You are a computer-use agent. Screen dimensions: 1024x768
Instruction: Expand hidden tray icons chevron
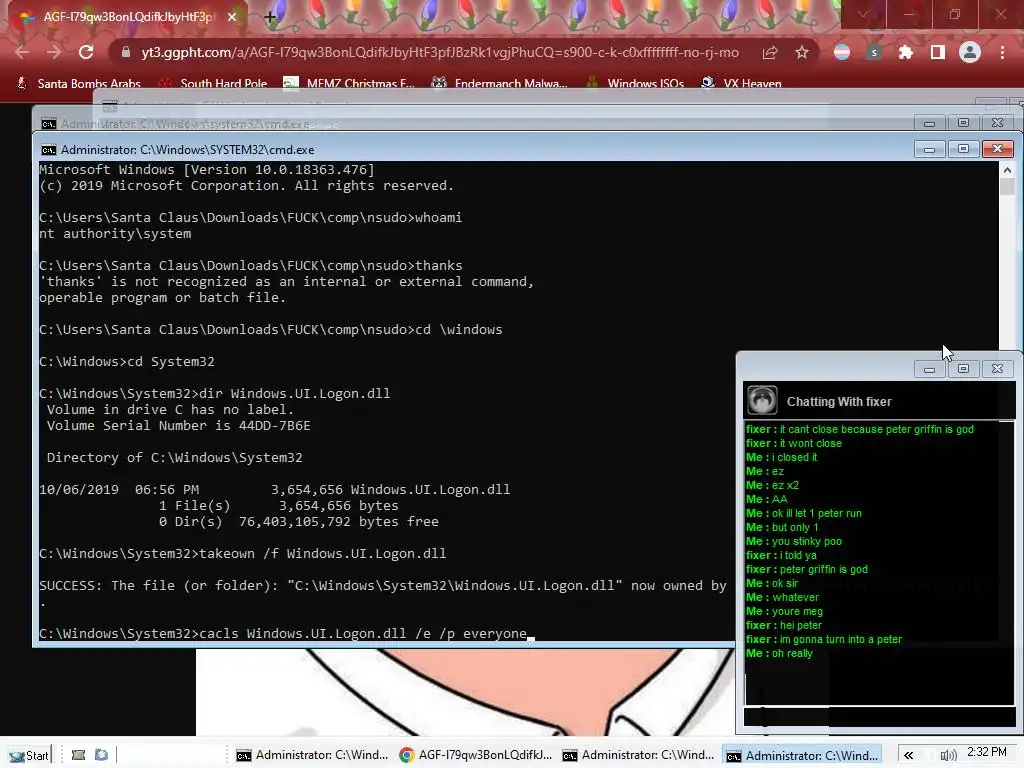coord(908,756)
